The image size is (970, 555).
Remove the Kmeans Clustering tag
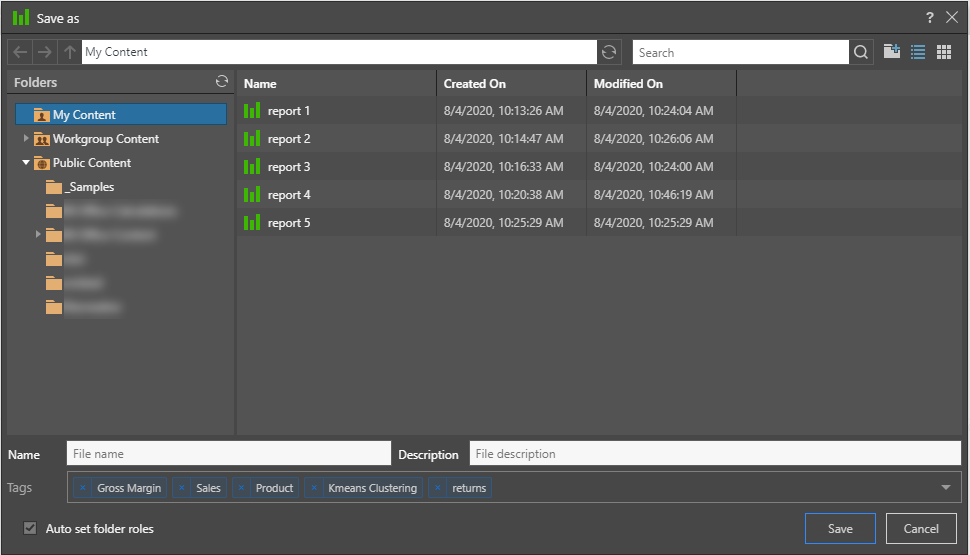(x=314, y=488)
